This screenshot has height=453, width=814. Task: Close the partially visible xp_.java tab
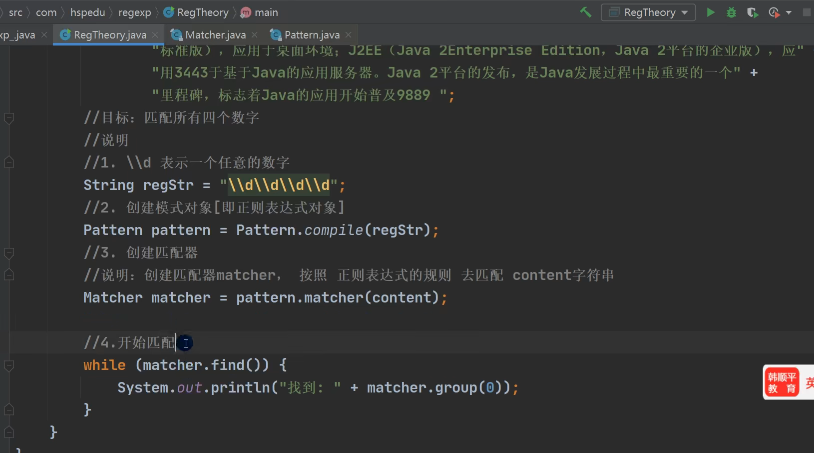[44, 35]
